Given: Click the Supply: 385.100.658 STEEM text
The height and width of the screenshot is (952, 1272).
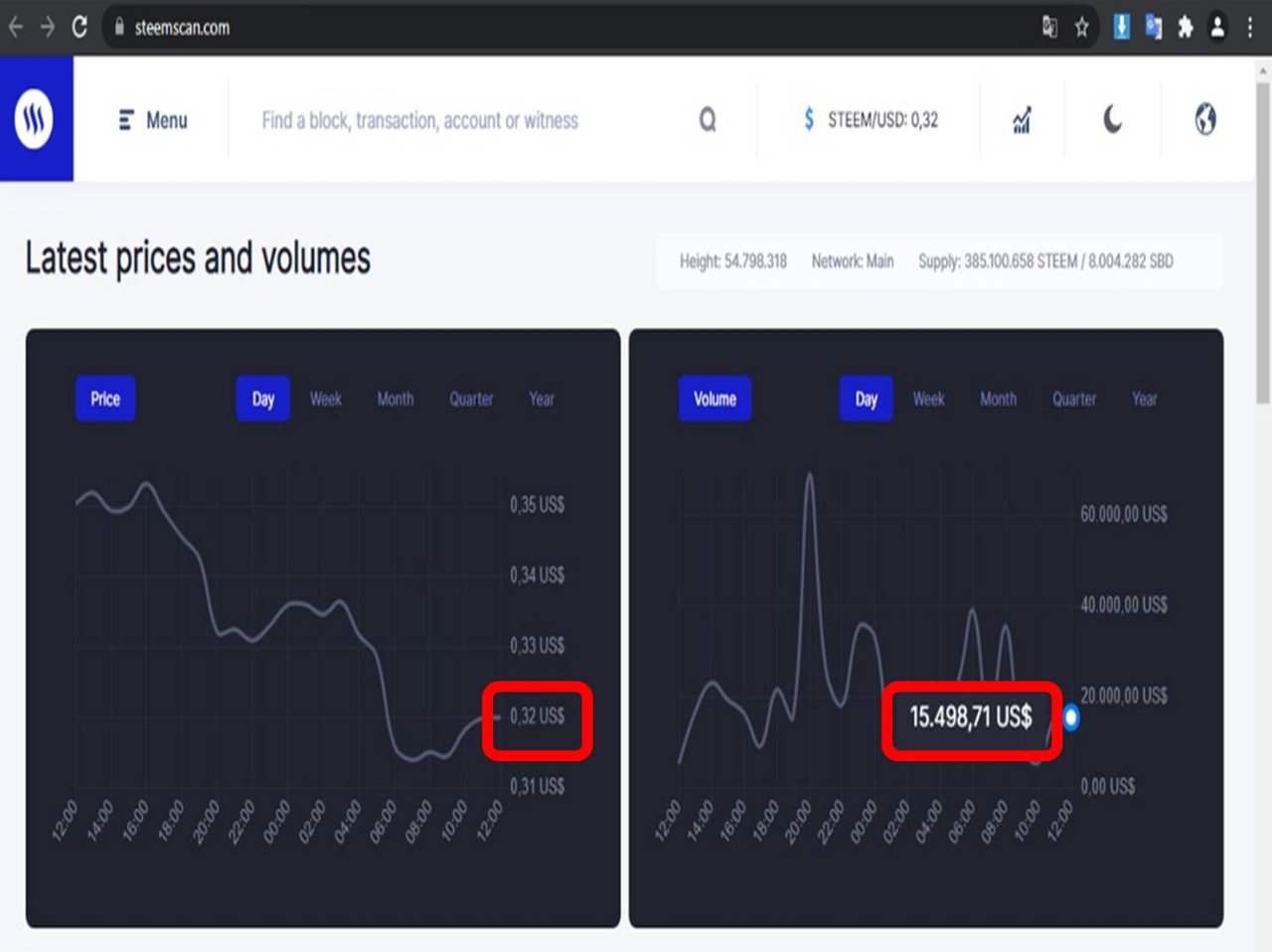Looking at the screenshot, I should (x=998, y=261).
